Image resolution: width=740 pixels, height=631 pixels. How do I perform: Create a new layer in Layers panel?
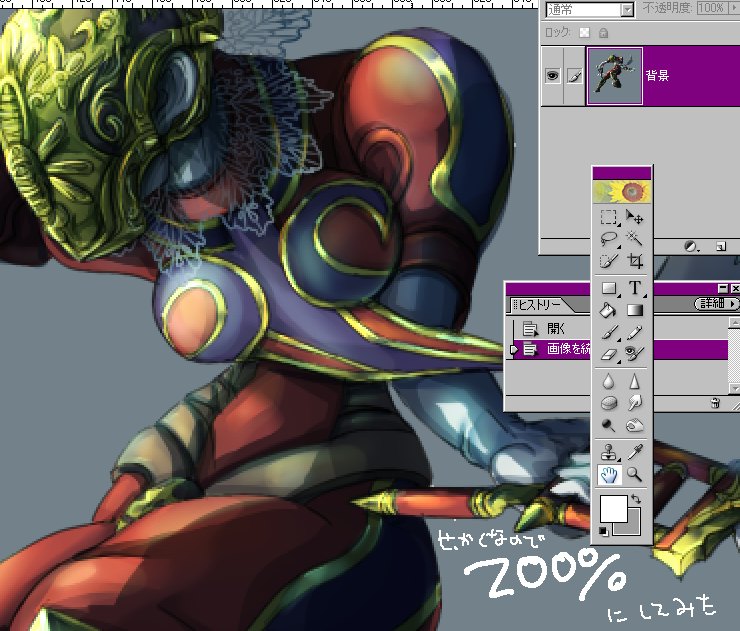(721, 246)
